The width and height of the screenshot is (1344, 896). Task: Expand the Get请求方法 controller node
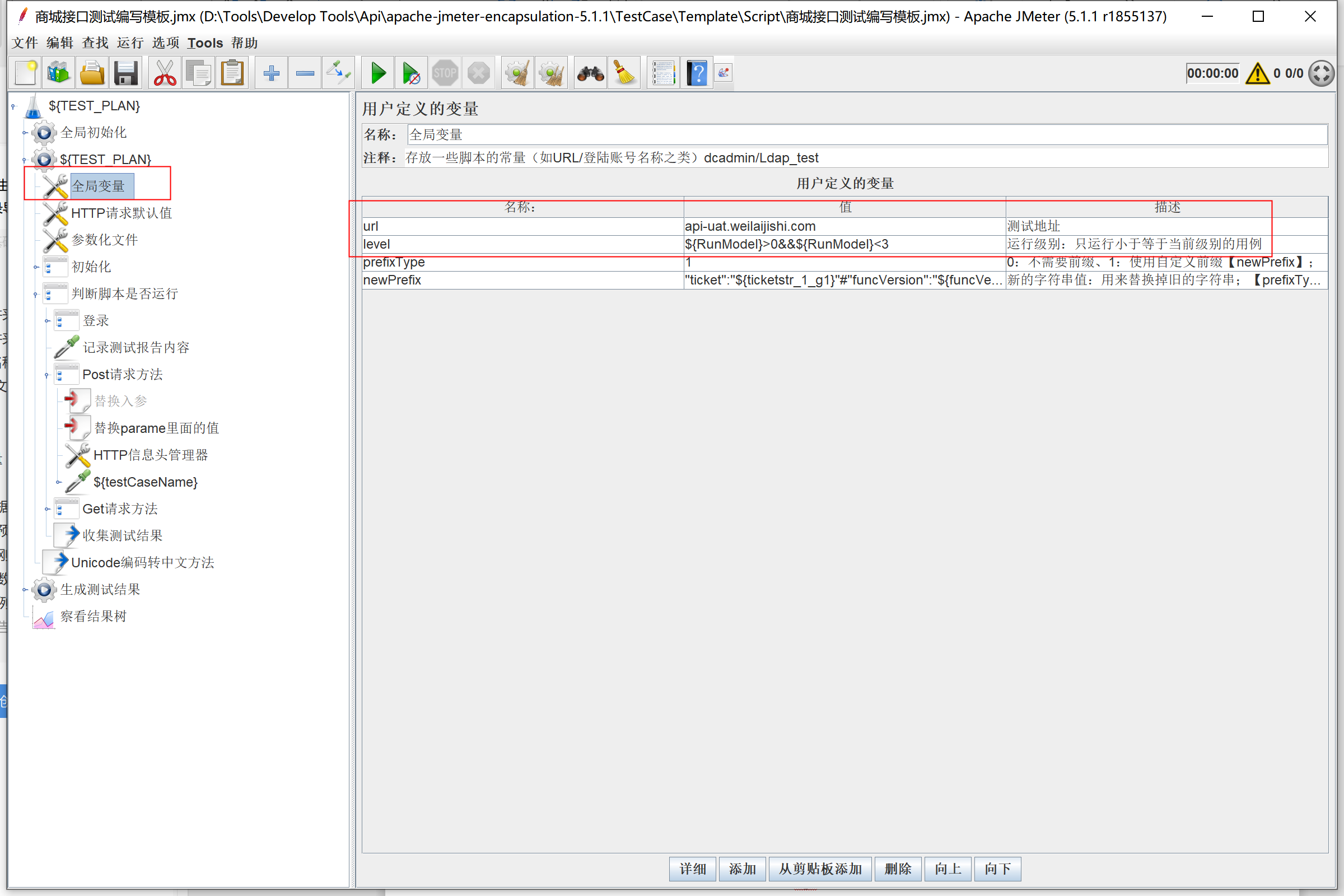pyautogui.click(x=48, y=509)
